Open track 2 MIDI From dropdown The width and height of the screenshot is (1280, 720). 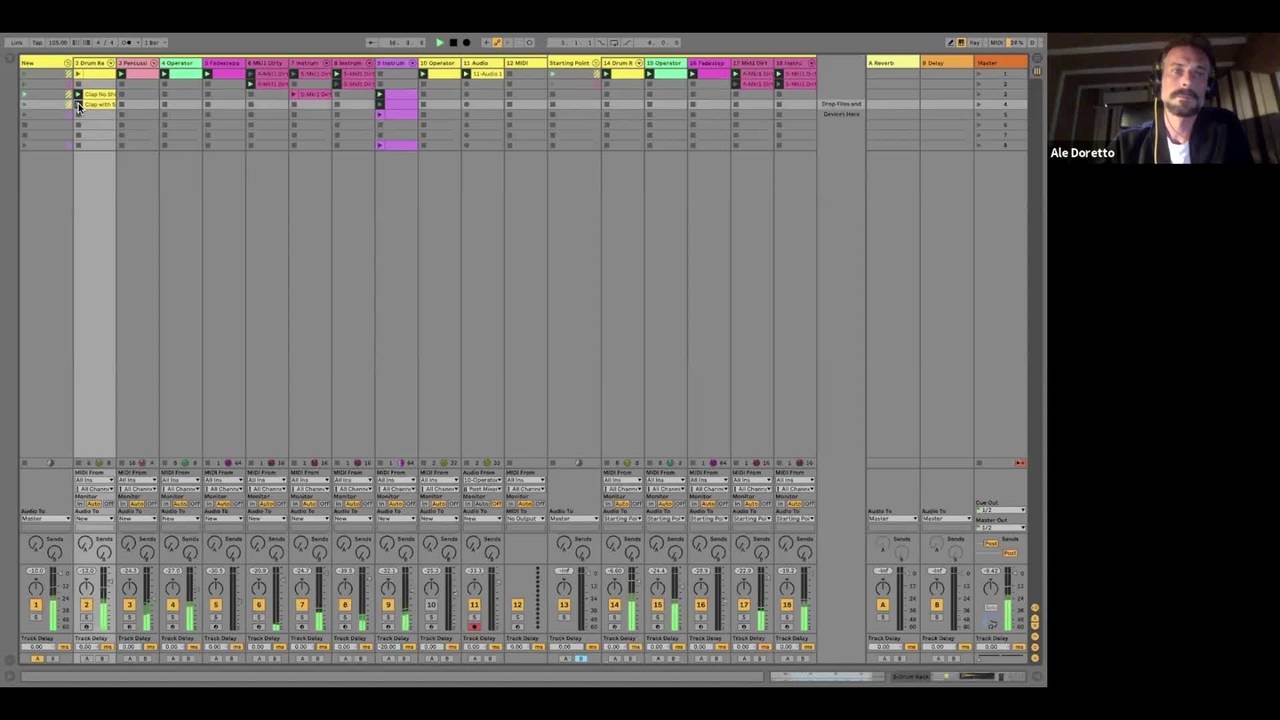point(94,480)
